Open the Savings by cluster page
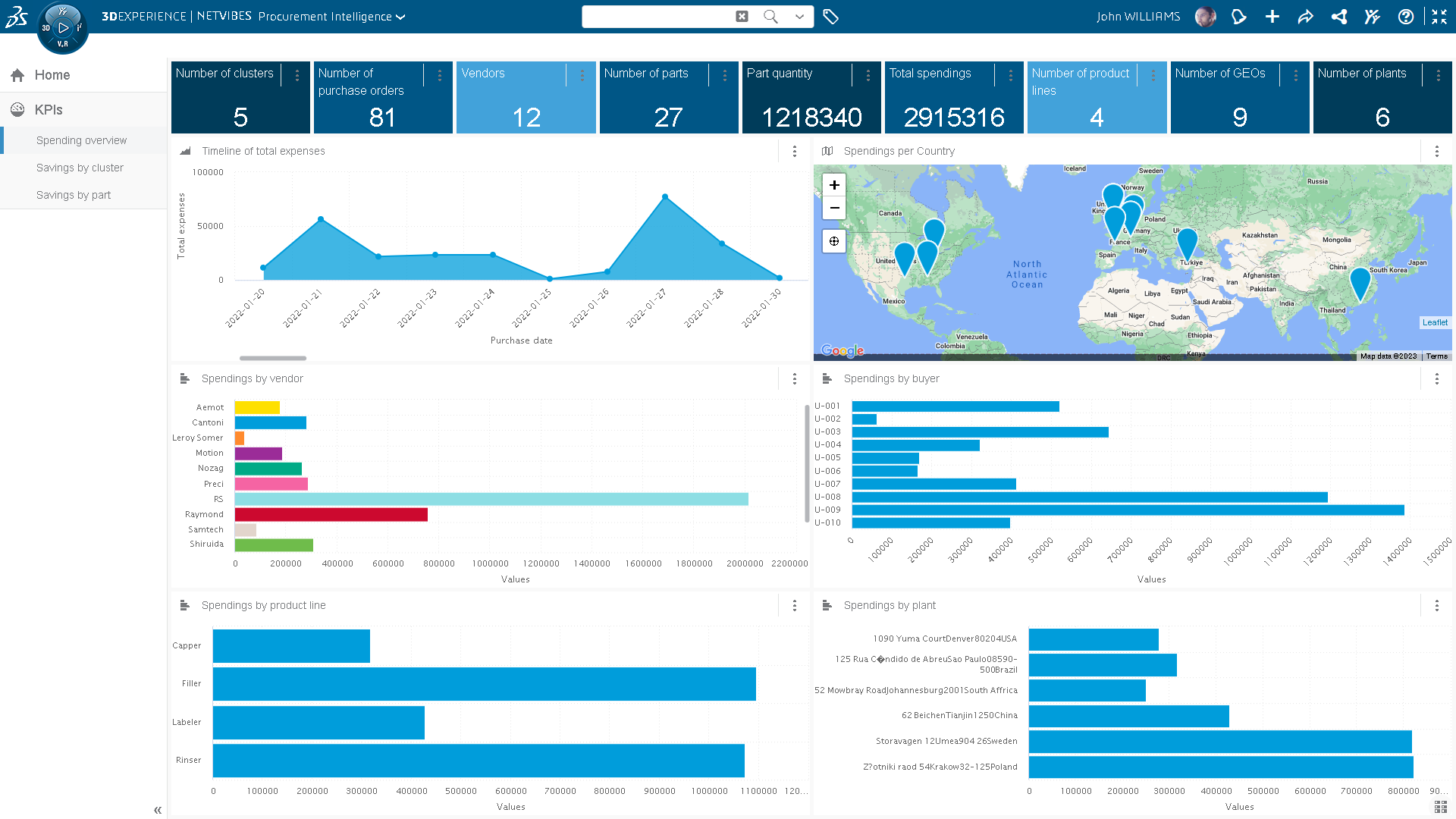The width and height of the screenshot is (1456, 819). pyautogui.click(x=80, y=168)
